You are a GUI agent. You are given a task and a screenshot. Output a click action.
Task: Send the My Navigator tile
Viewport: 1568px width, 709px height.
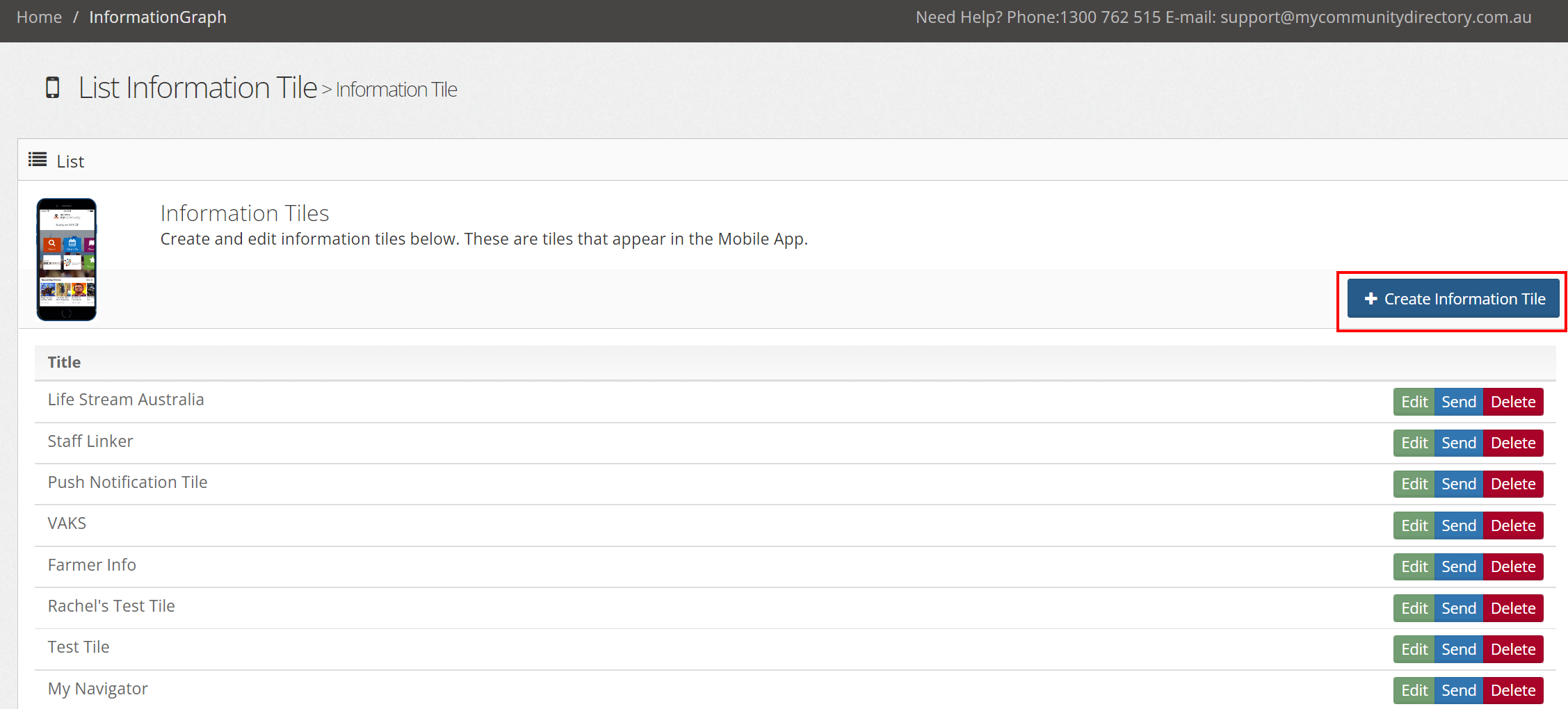tap(1458, 690)
